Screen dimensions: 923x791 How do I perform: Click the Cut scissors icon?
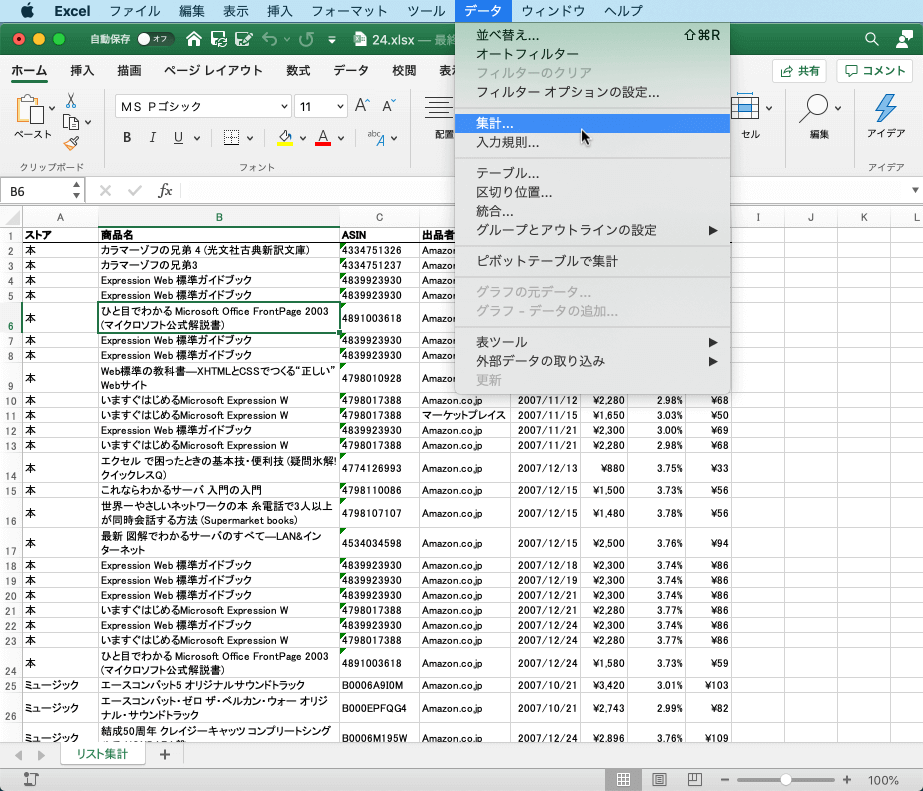71,100
